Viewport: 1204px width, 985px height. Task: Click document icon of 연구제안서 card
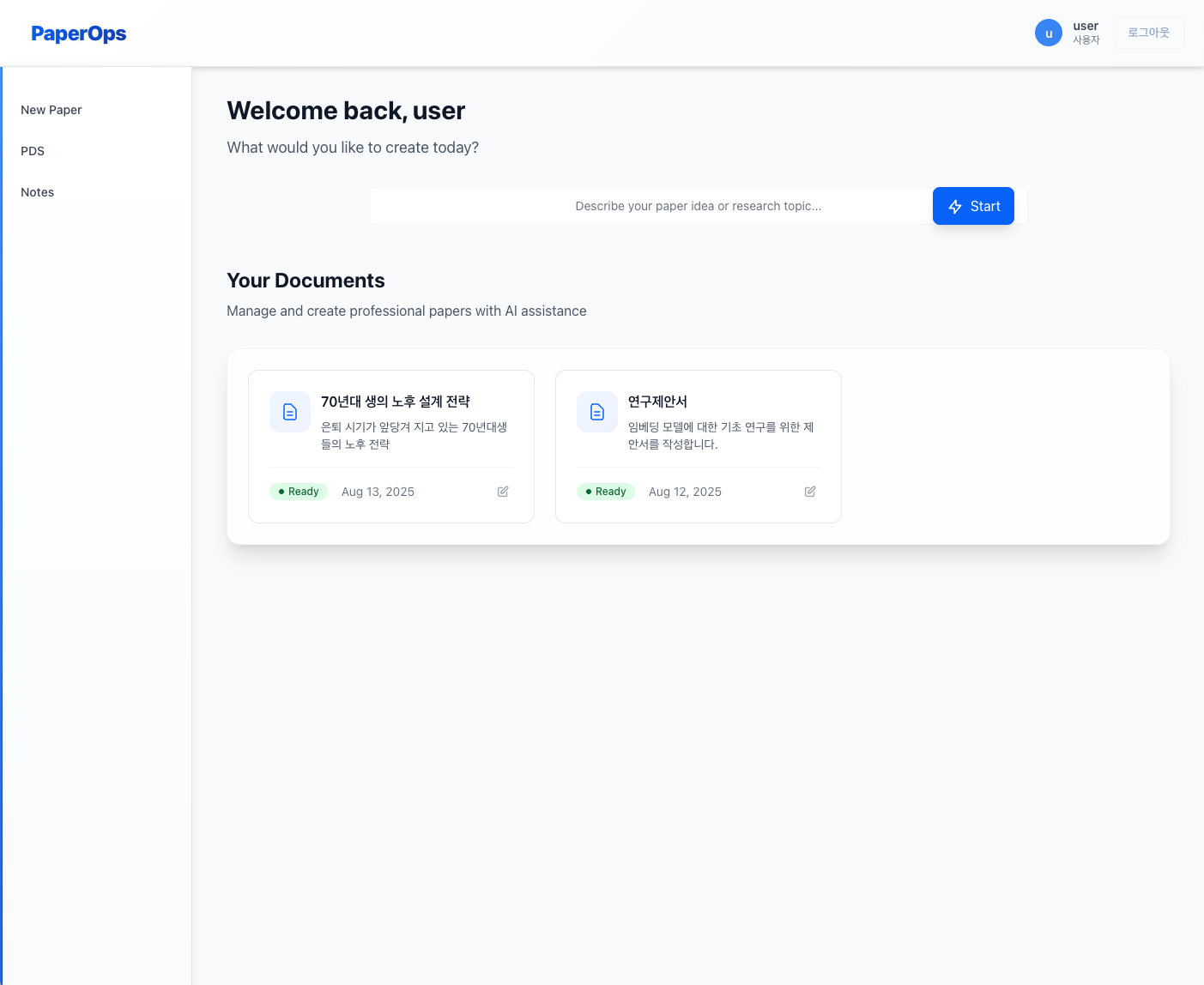(597, 412)
